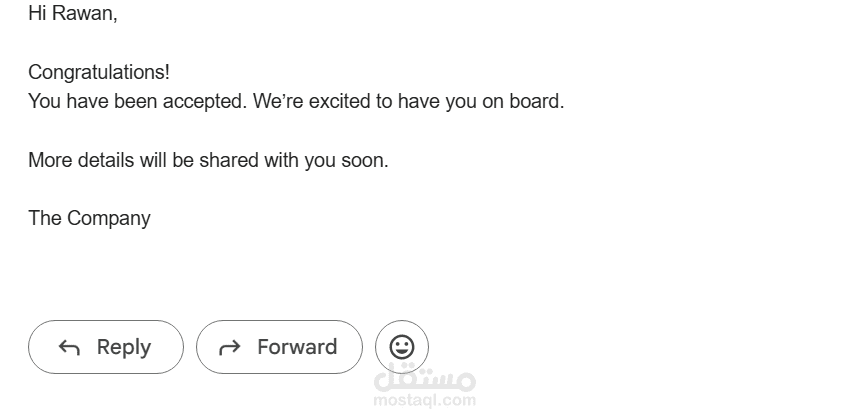The height and width of the screenshot is (417, 850).
Task: Click the word "accepted" in the email
Action: click(203, 102)
